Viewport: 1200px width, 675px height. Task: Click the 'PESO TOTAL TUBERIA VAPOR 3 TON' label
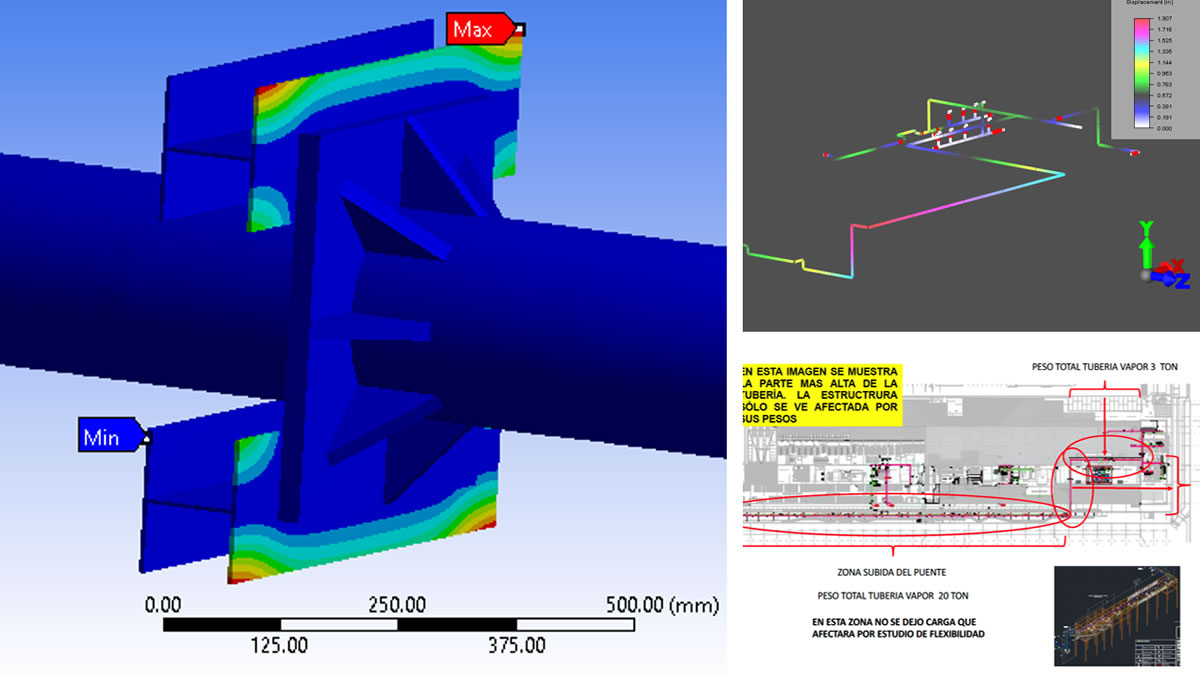click(x=1105, y=367)
